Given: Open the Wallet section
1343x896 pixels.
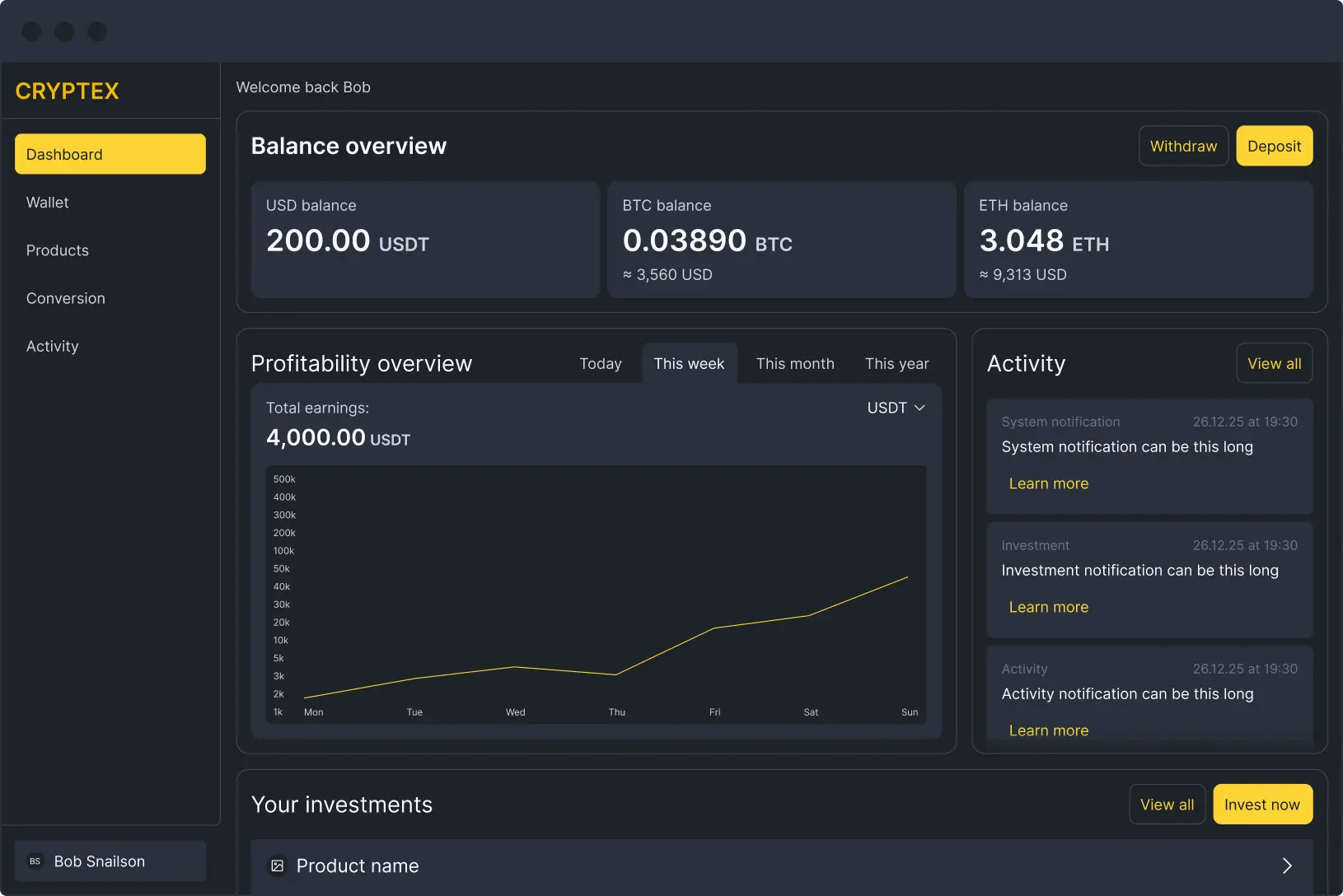Looking at the screenshot, I should coord(47,202).
